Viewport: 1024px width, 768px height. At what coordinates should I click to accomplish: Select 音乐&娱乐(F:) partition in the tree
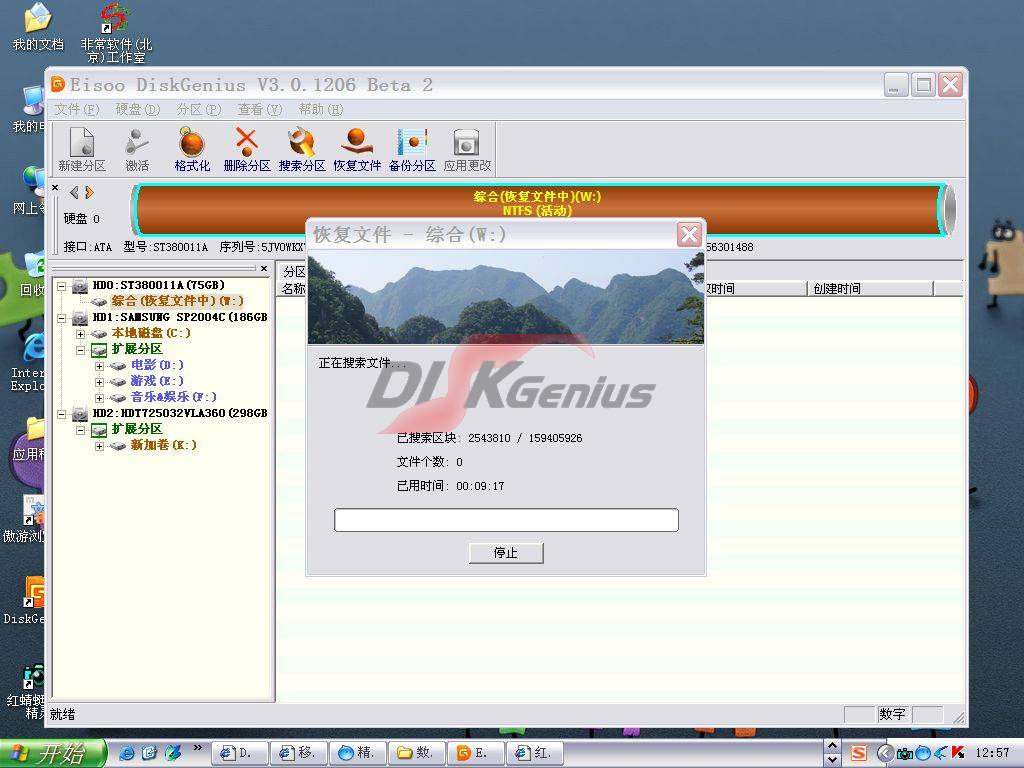point(173,397)
